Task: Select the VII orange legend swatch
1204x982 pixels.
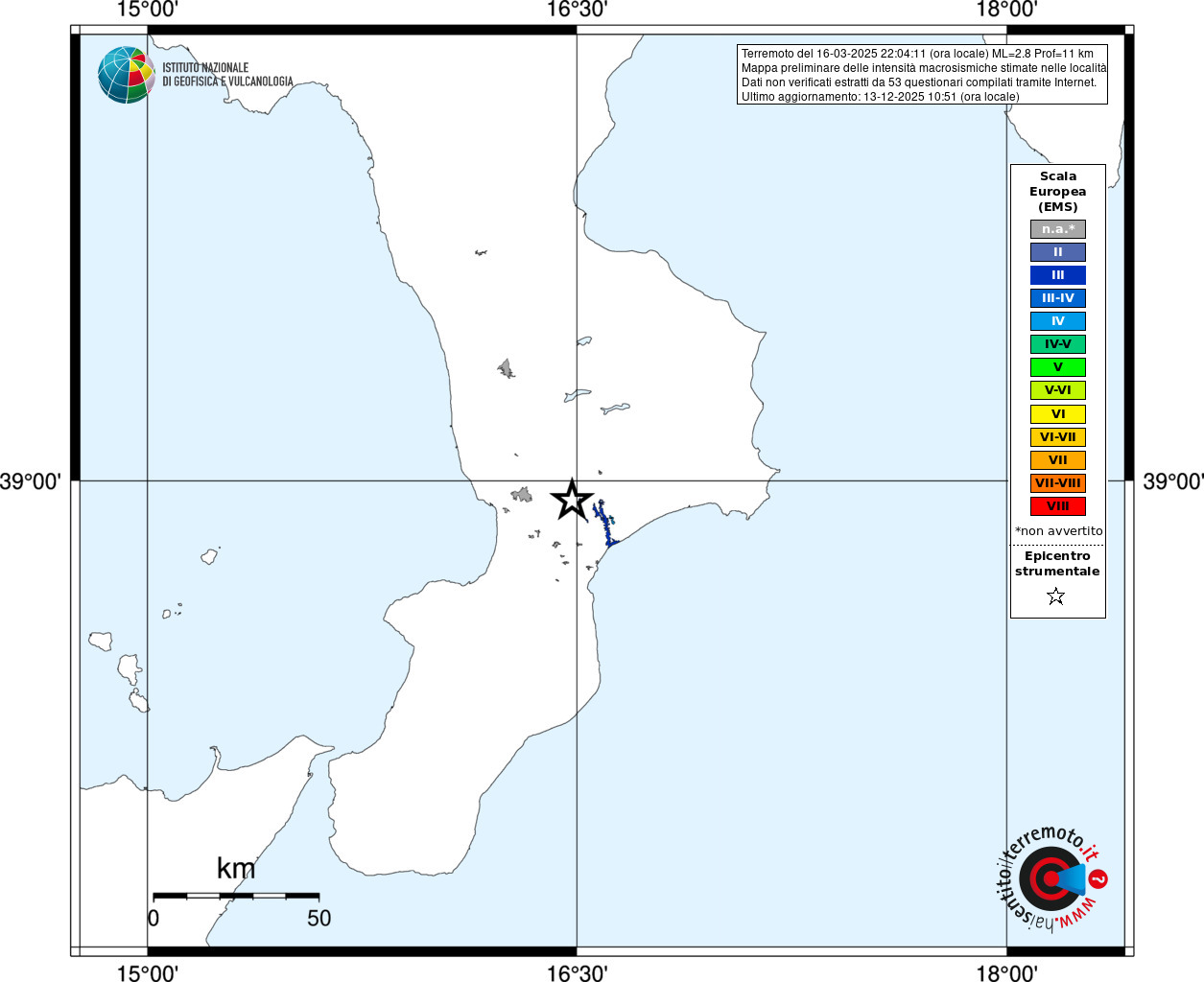Action: [x=1058, y=460]
